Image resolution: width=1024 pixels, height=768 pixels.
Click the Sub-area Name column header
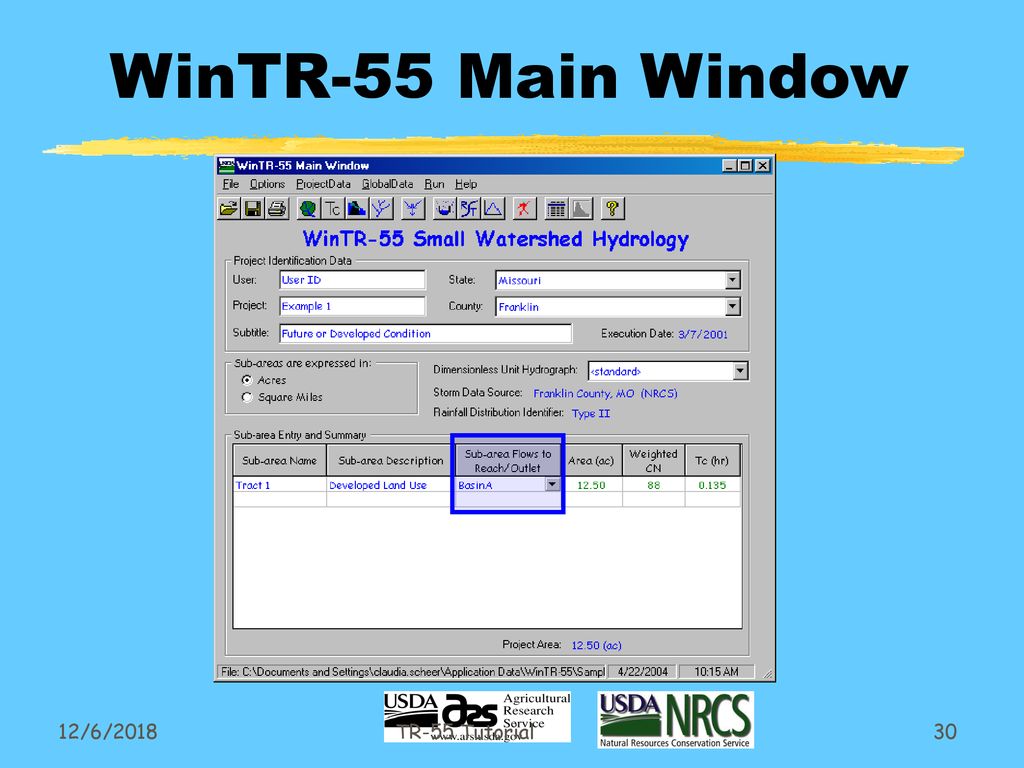[280, 460]
